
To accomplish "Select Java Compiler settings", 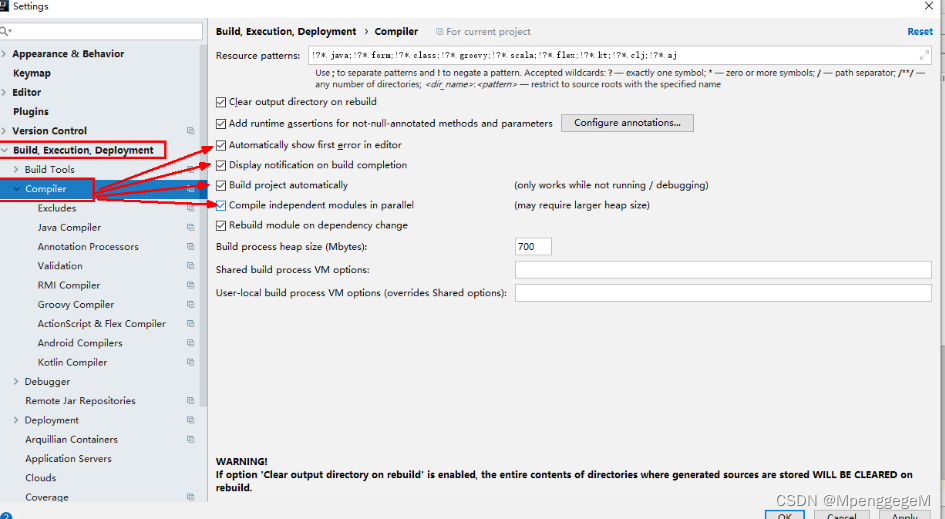I will pos(69,227).
